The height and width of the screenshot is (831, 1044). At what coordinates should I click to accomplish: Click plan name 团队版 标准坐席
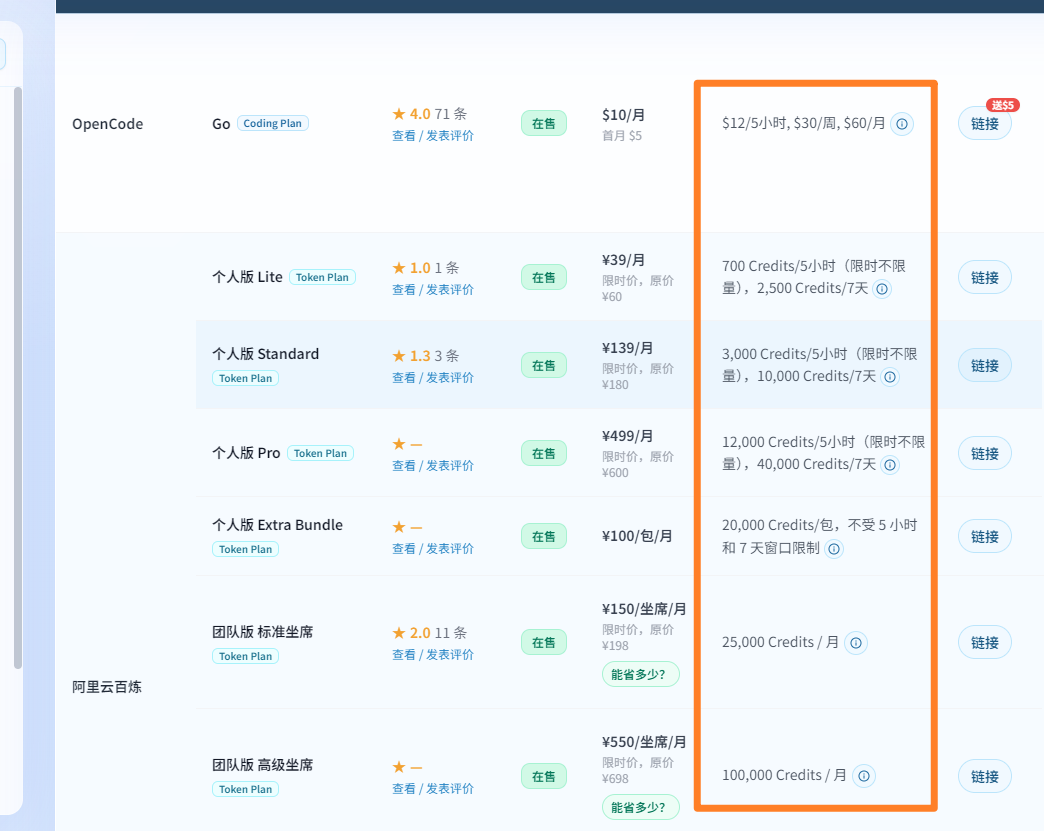click(262, 632)
